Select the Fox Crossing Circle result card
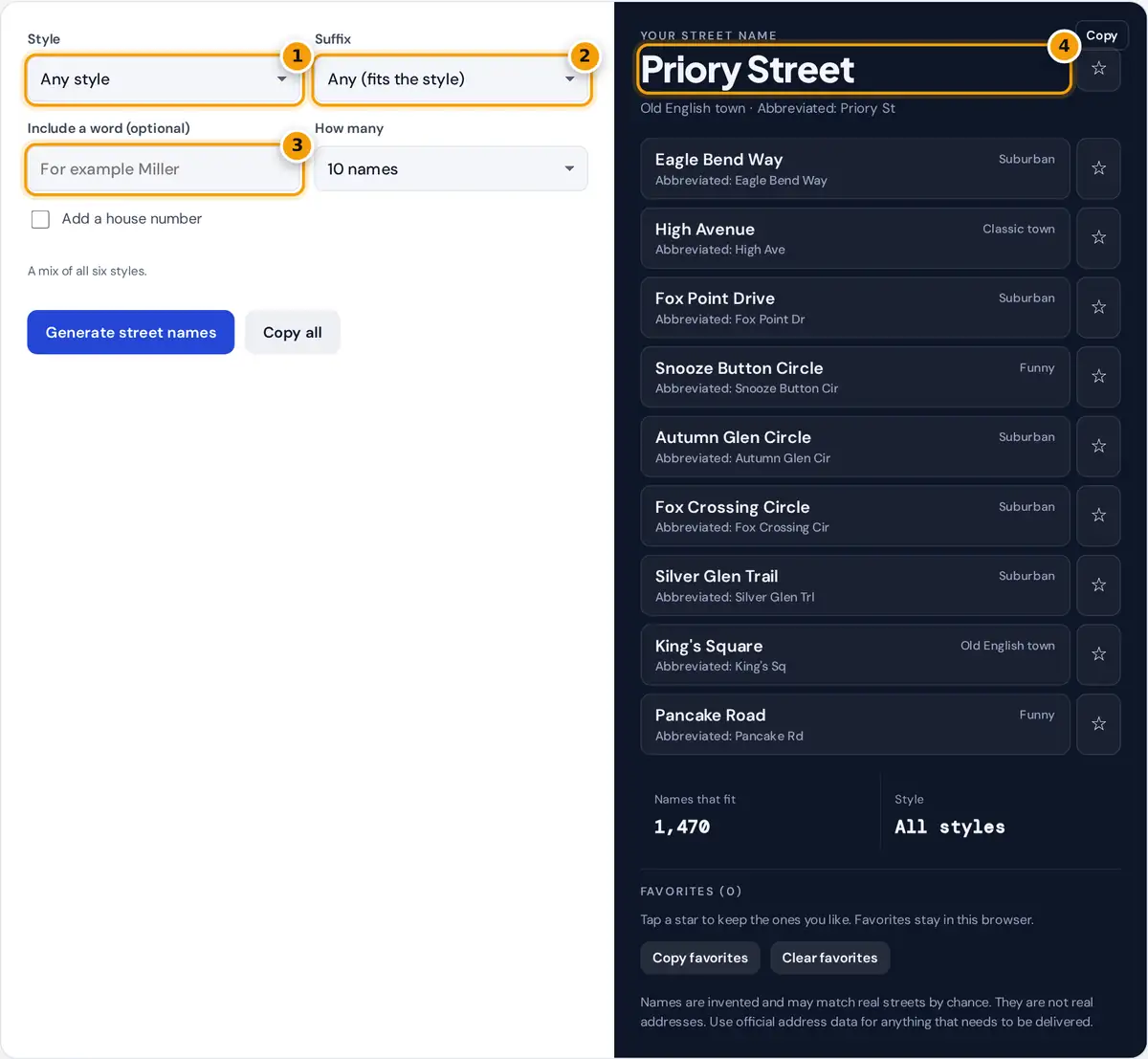Screen dimensions: 1148x1059 (x=855, y=516)
